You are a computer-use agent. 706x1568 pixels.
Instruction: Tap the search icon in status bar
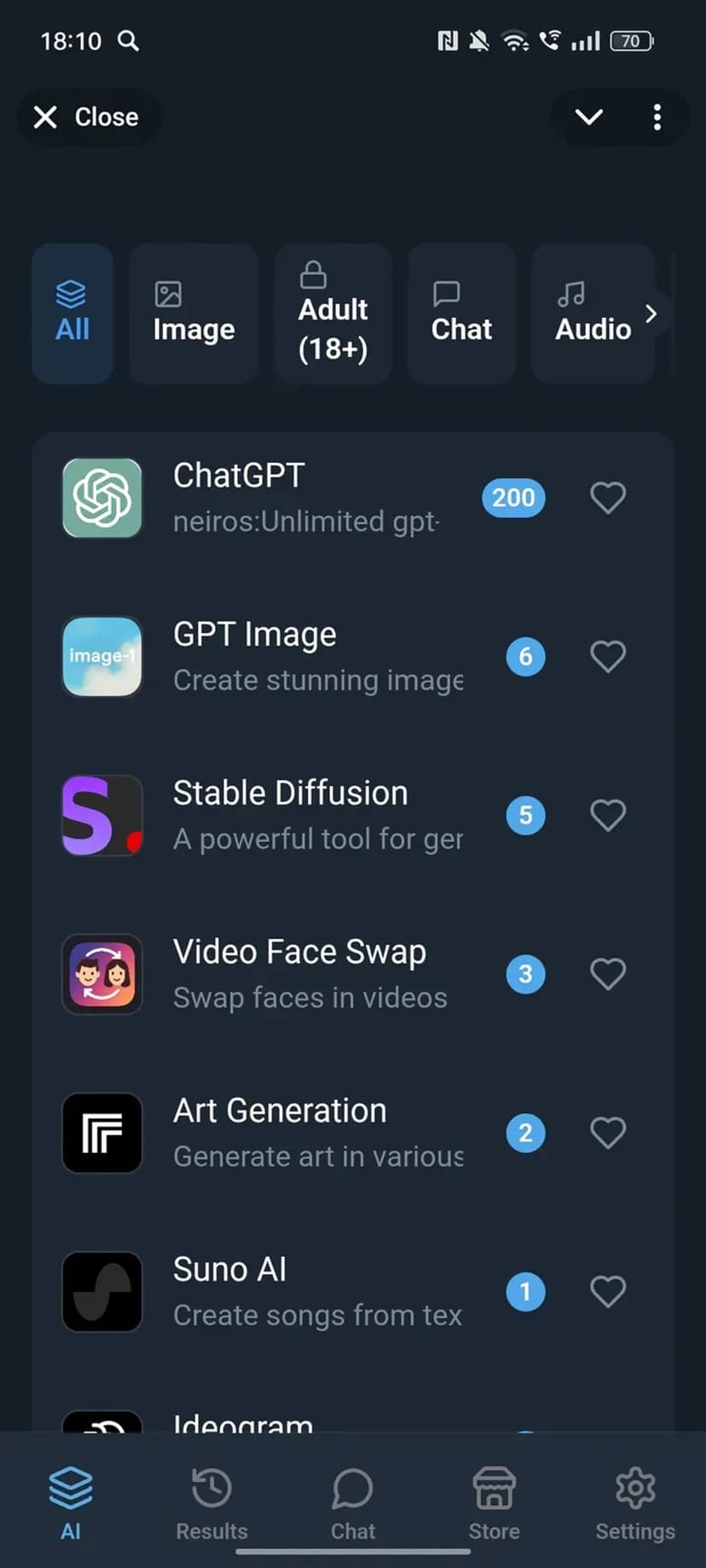(x=128, y=41)
